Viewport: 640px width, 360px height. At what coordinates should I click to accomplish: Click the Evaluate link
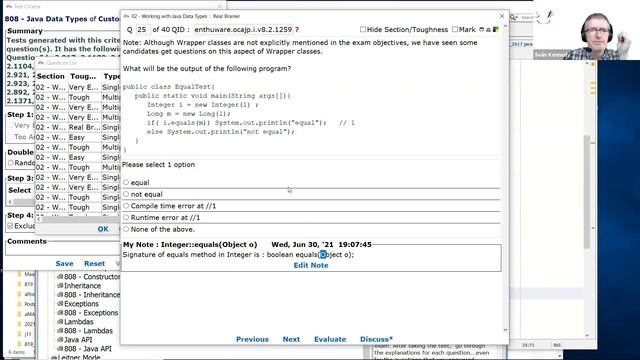pyautogui.click(x=330, y=339)
